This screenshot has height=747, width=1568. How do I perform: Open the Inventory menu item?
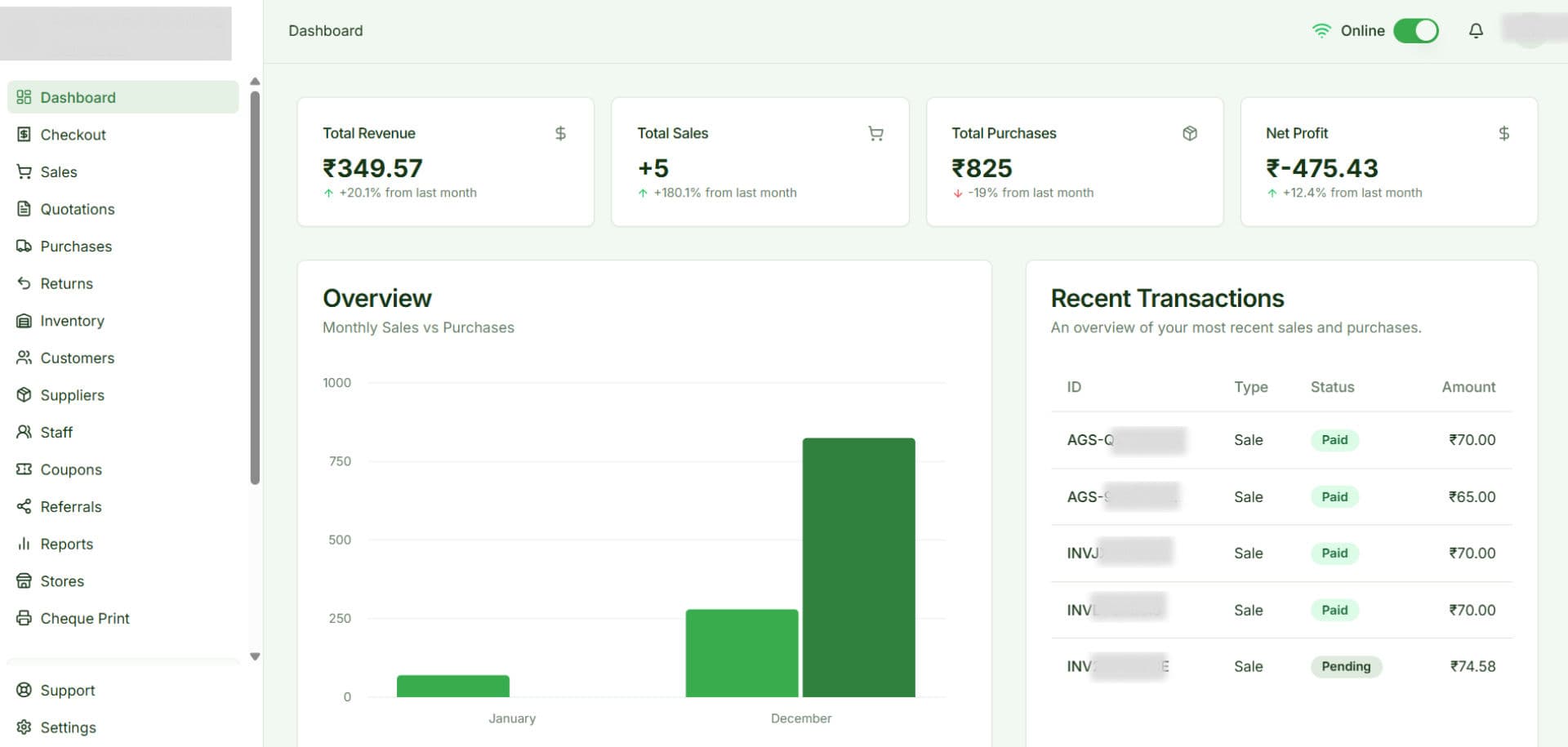(x=72, y=321)
